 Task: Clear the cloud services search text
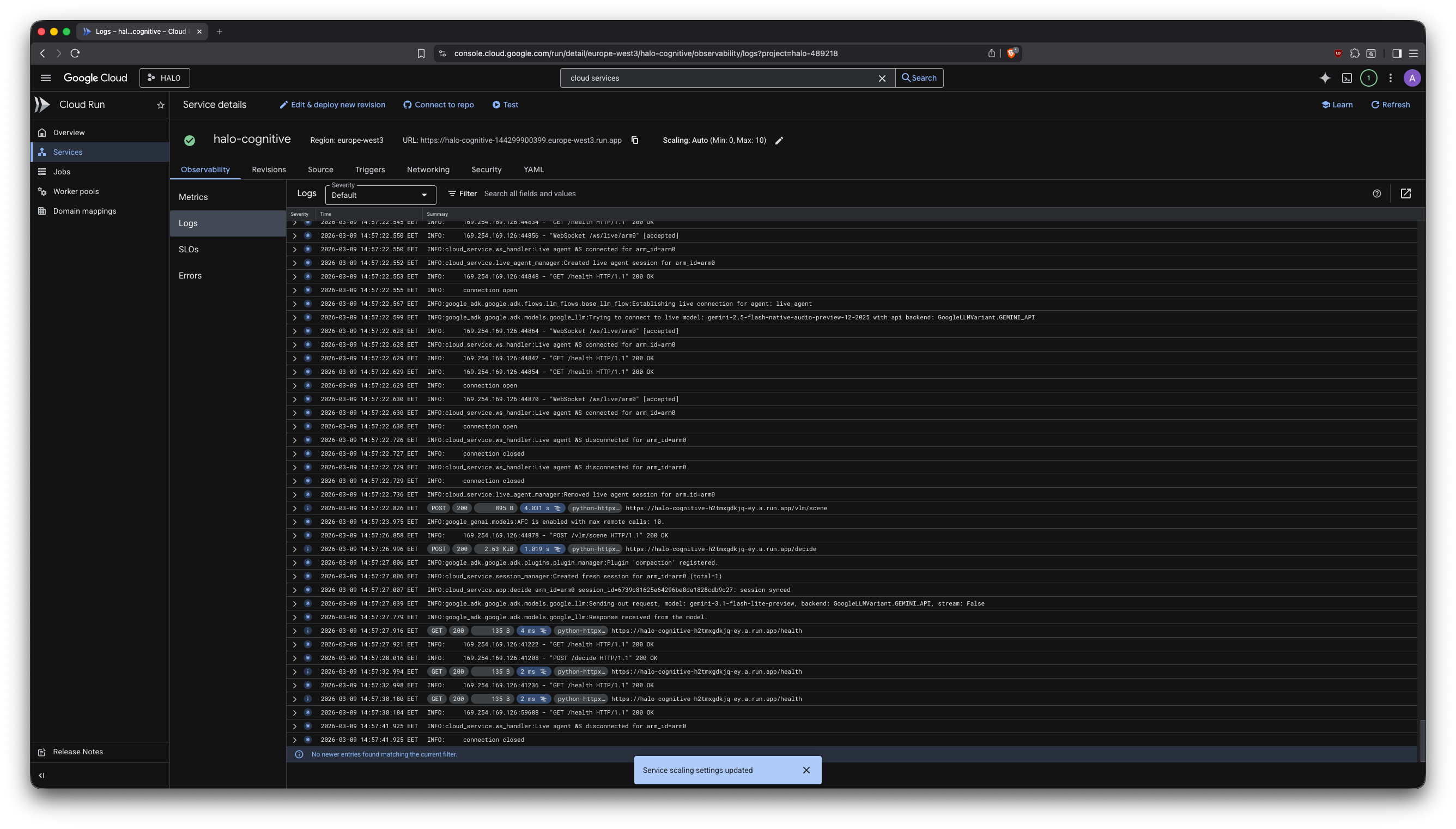pos(882,78)
